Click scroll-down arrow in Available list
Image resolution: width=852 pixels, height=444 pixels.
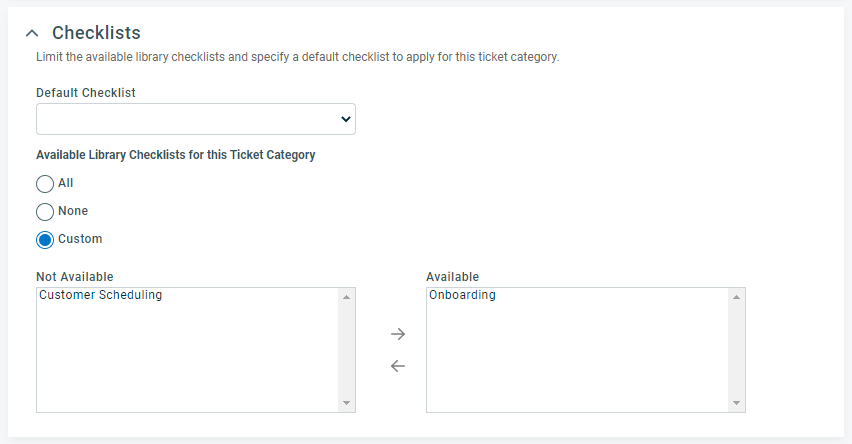click(736, 403)
